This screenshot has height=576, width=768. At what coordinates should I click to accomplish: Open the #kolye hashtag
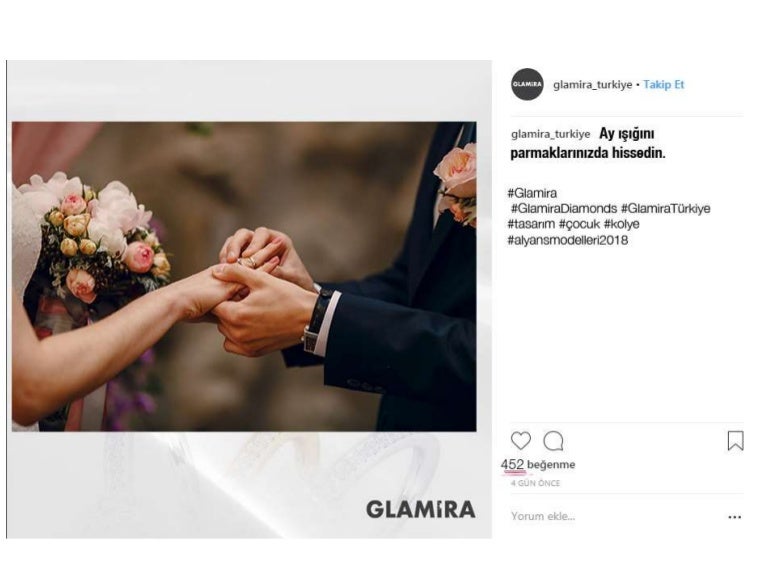(622, 224)
